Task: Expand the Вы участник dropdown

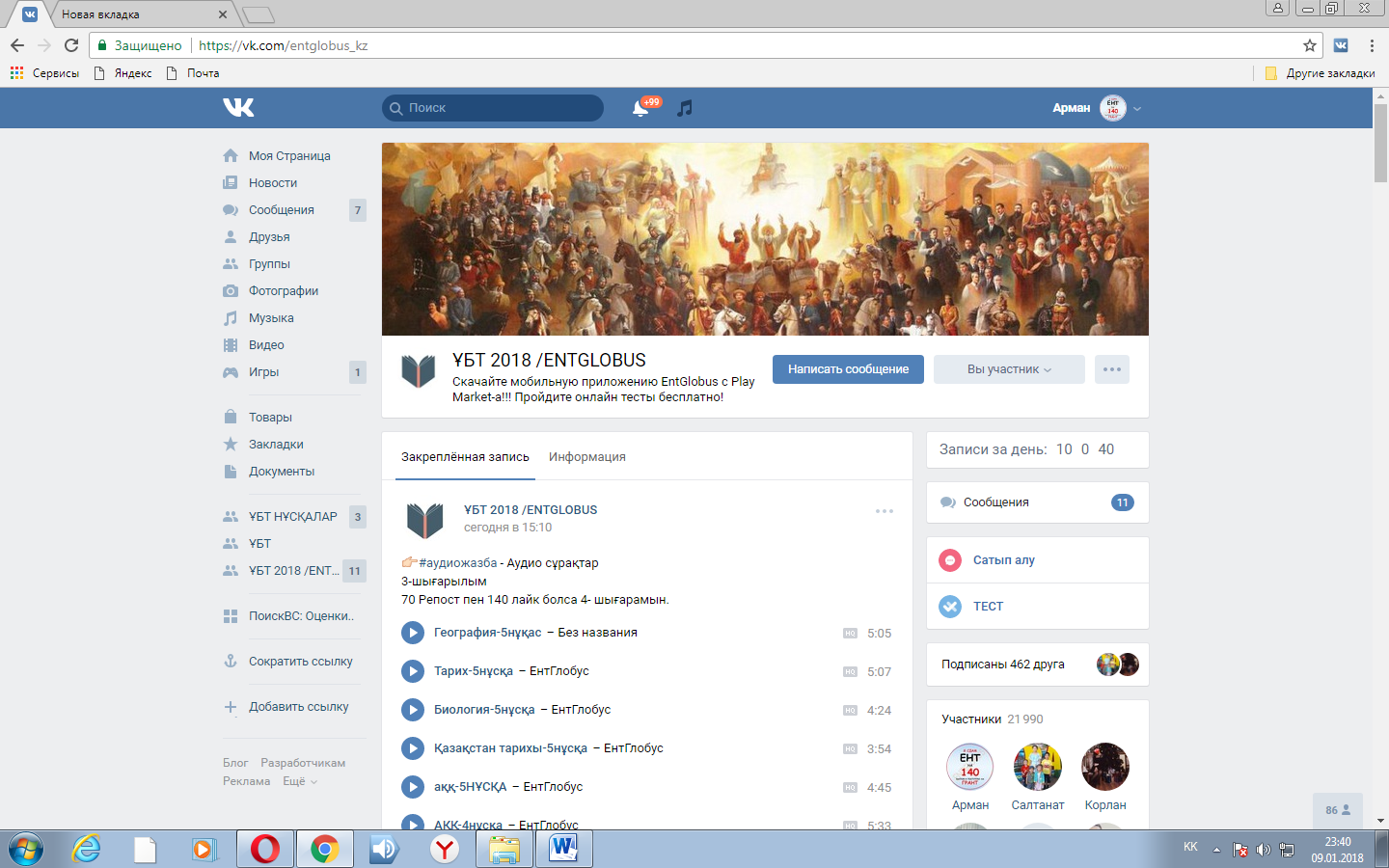Action: (x=1009, y=369)
